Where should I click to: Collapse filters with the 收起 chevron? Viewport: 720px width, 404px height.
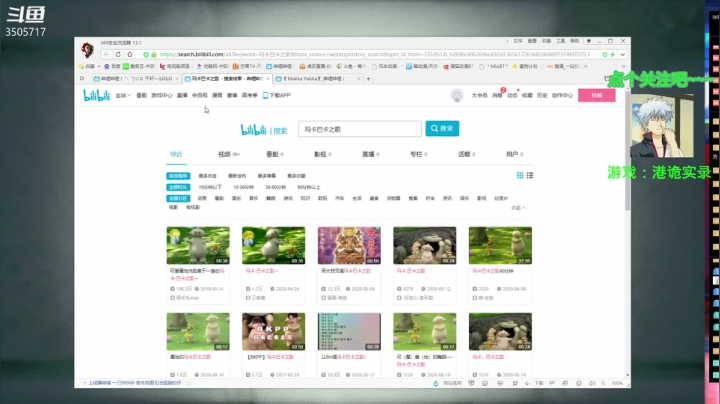pyautogui.click(x=519, y=208)
